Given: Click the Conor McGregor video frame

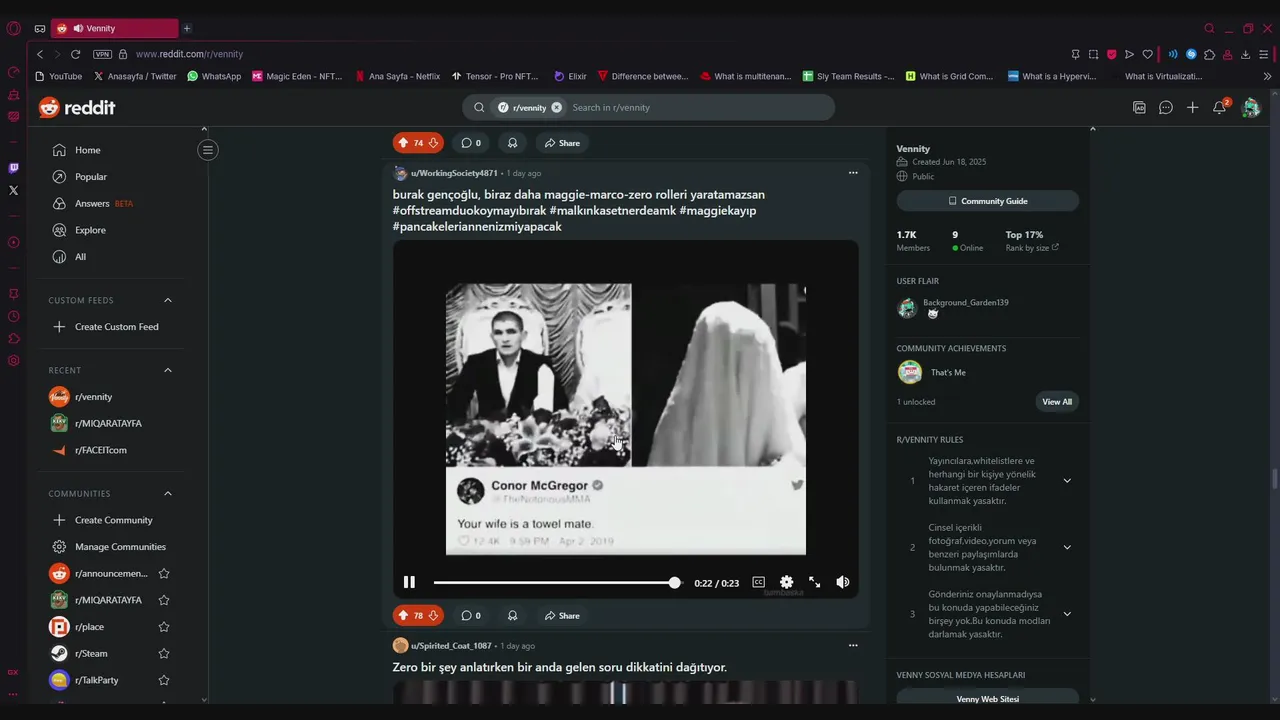Looking at the screenshot, I should point(626,419).
